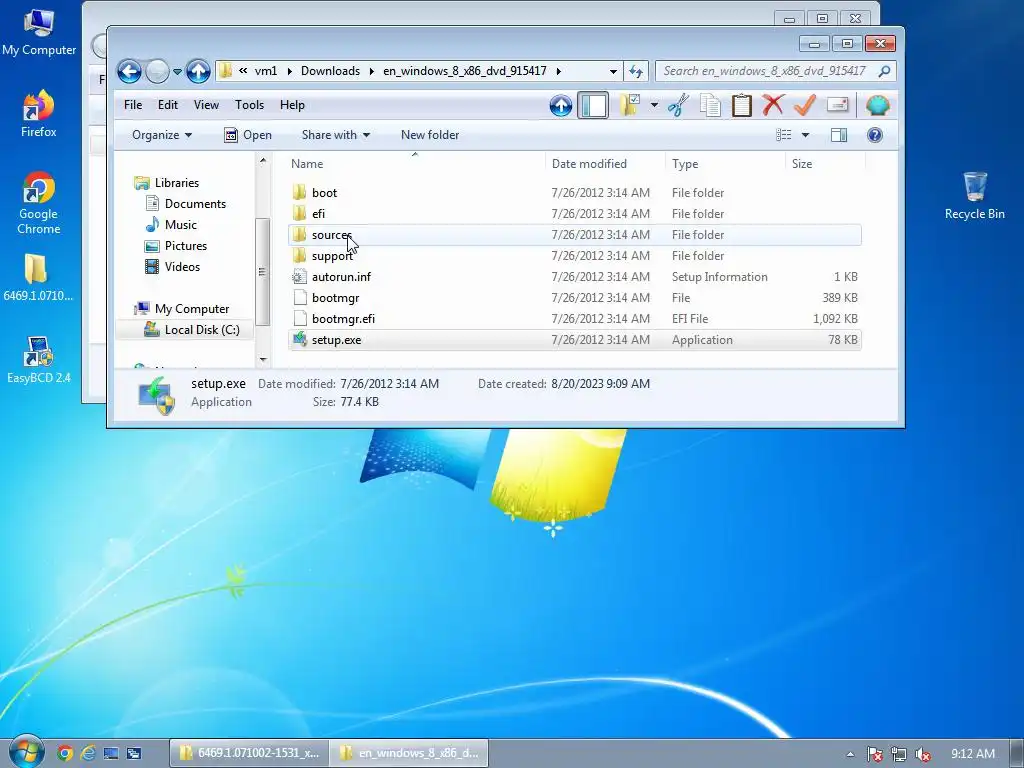The width and height of the screenshot is (1024, 768).
Task: Click the Cut scissors icon
Action: [x=679, y=105]
